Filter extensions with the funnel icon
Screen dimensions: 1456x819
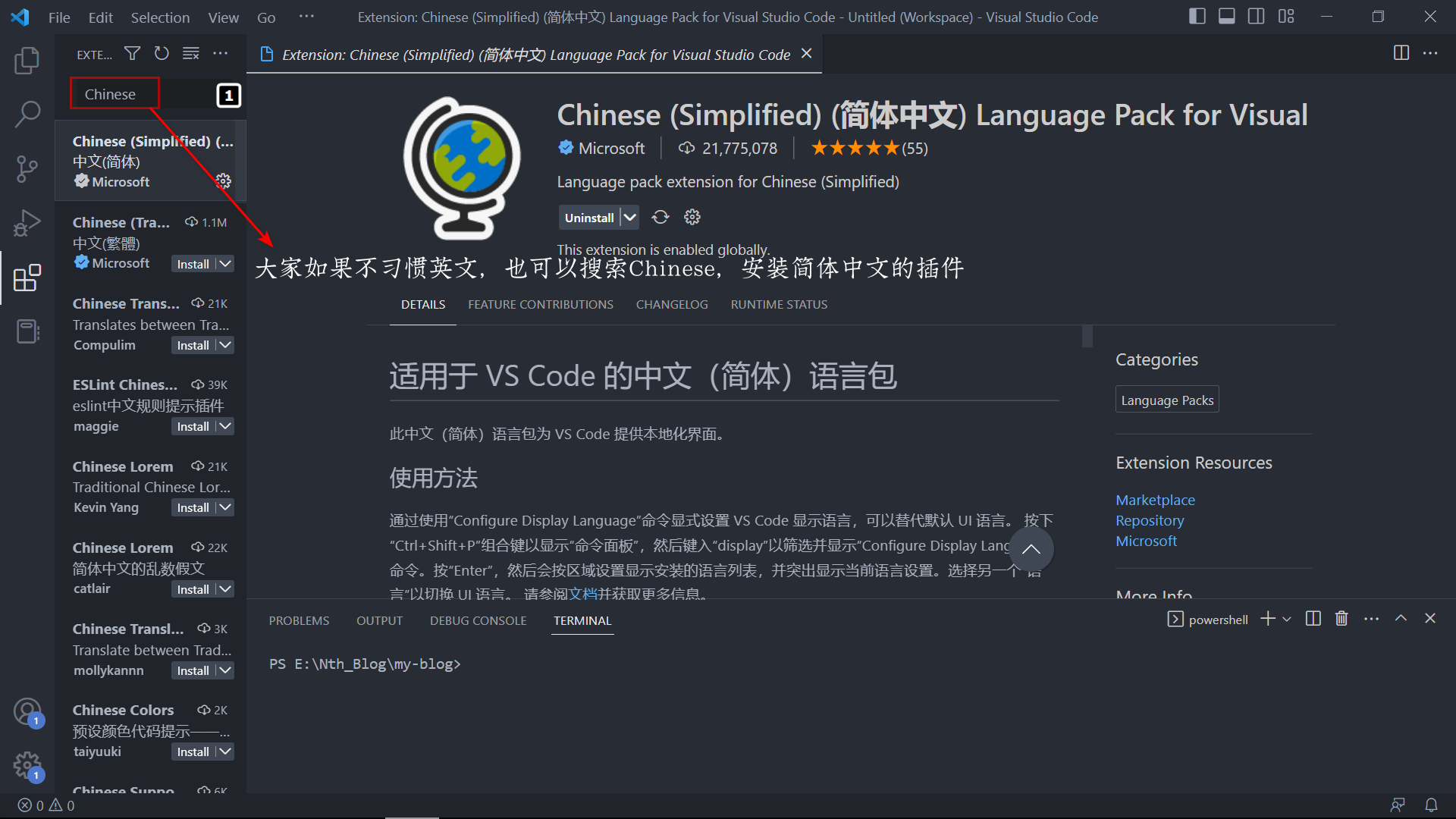pyautogui.click(x=132, y=53)
